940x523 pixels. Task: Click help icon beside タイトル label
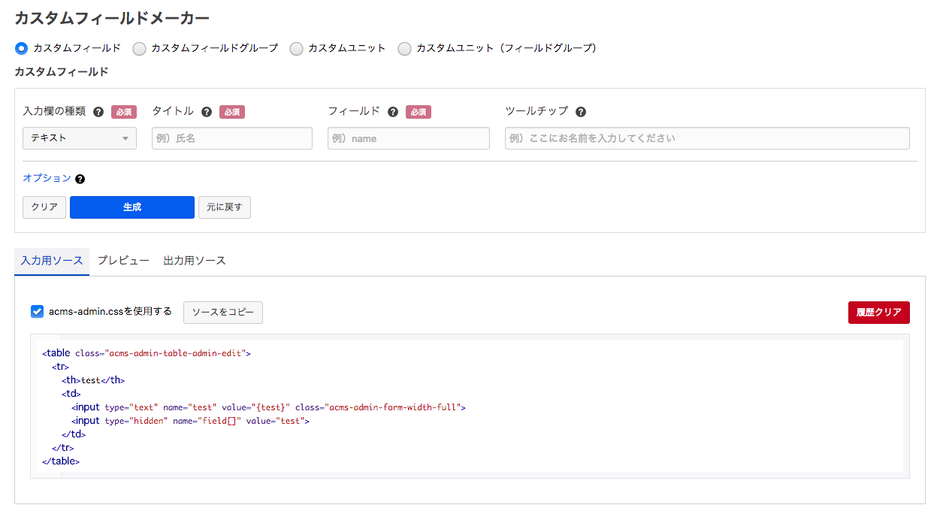(206, 112)
